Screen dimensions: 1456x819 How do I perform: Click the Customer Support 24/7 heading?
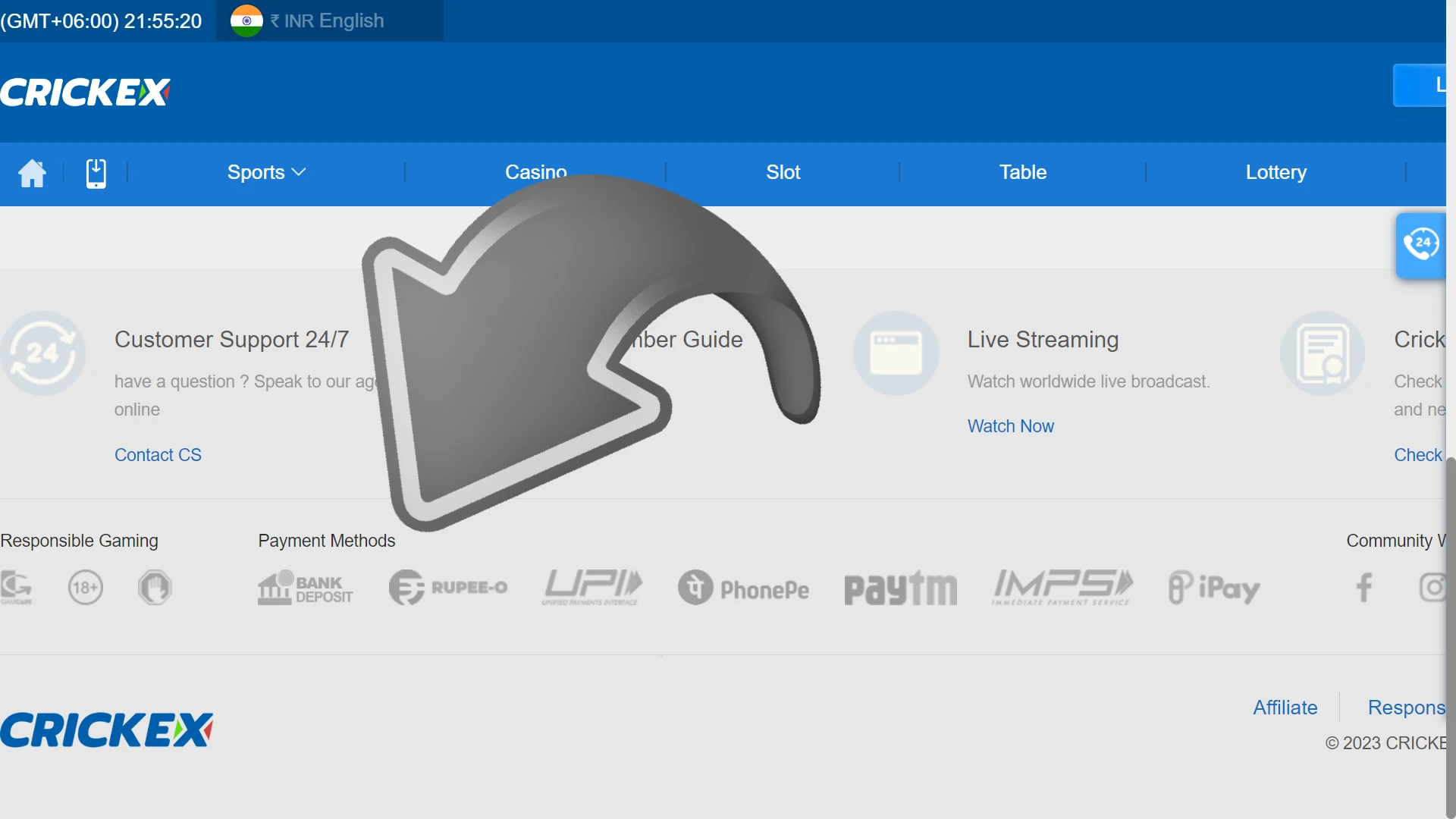click(231, 340)
